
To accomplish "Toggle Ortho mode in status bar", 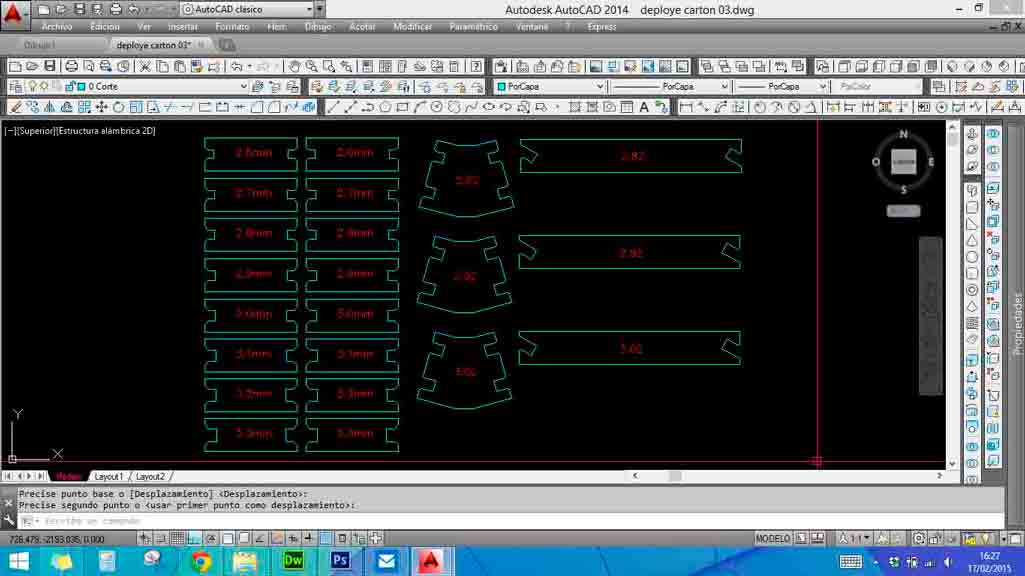I will pos(194,539).
